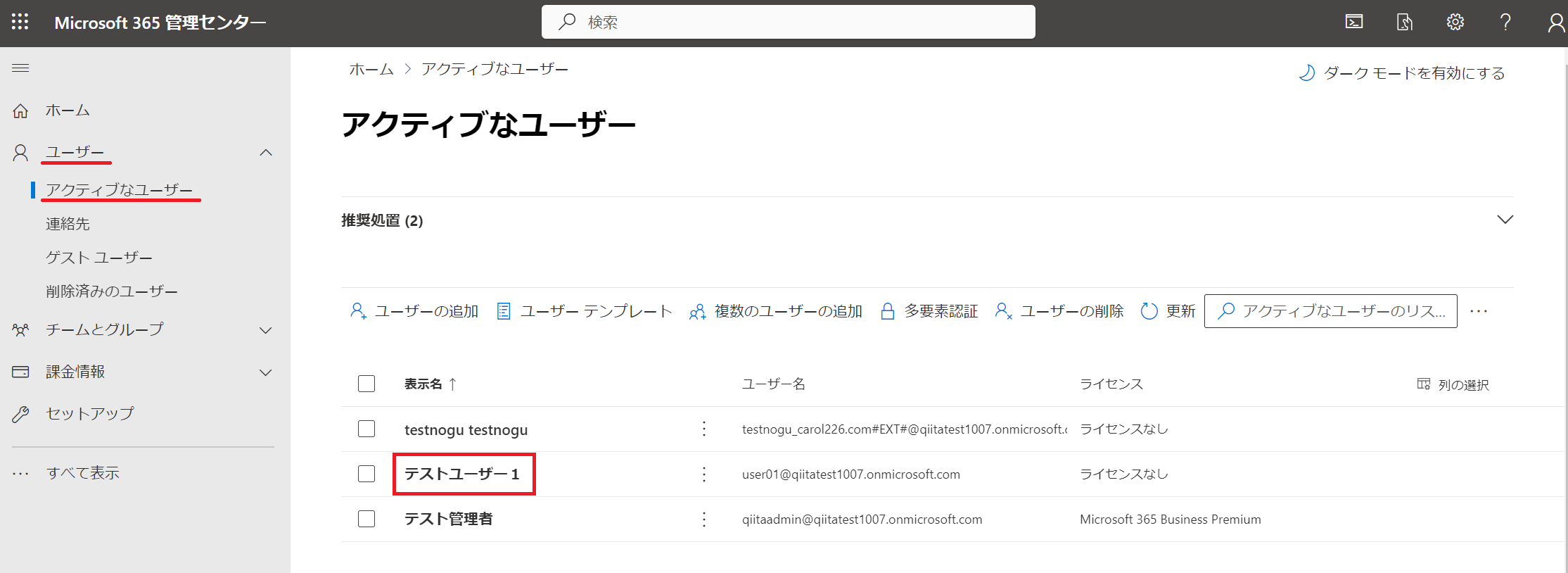Collapse the ユーザー menu chevron
Screen dimensions: 1568x573
point(266,153)
